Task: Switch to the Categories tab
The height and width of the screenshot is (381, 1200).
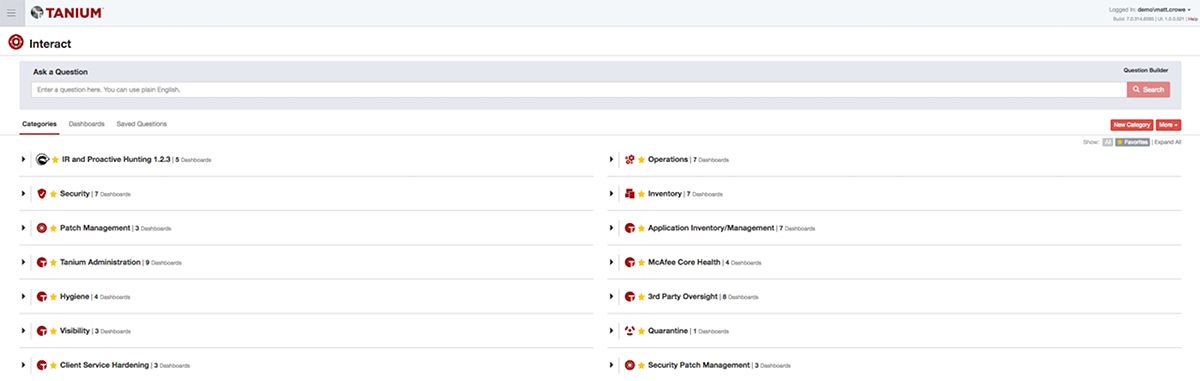Action: pos(39,124)
